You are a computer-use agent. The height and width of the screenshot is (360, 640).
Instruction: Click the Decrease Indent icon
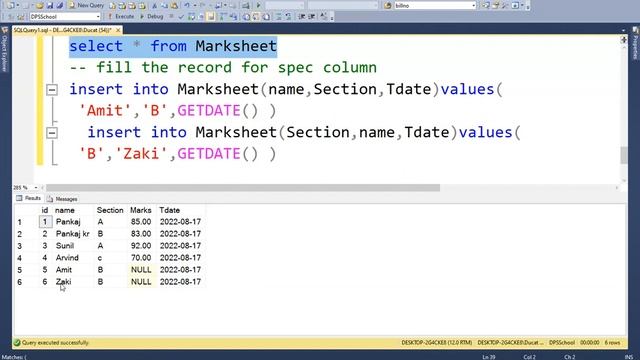coord(301,17)
